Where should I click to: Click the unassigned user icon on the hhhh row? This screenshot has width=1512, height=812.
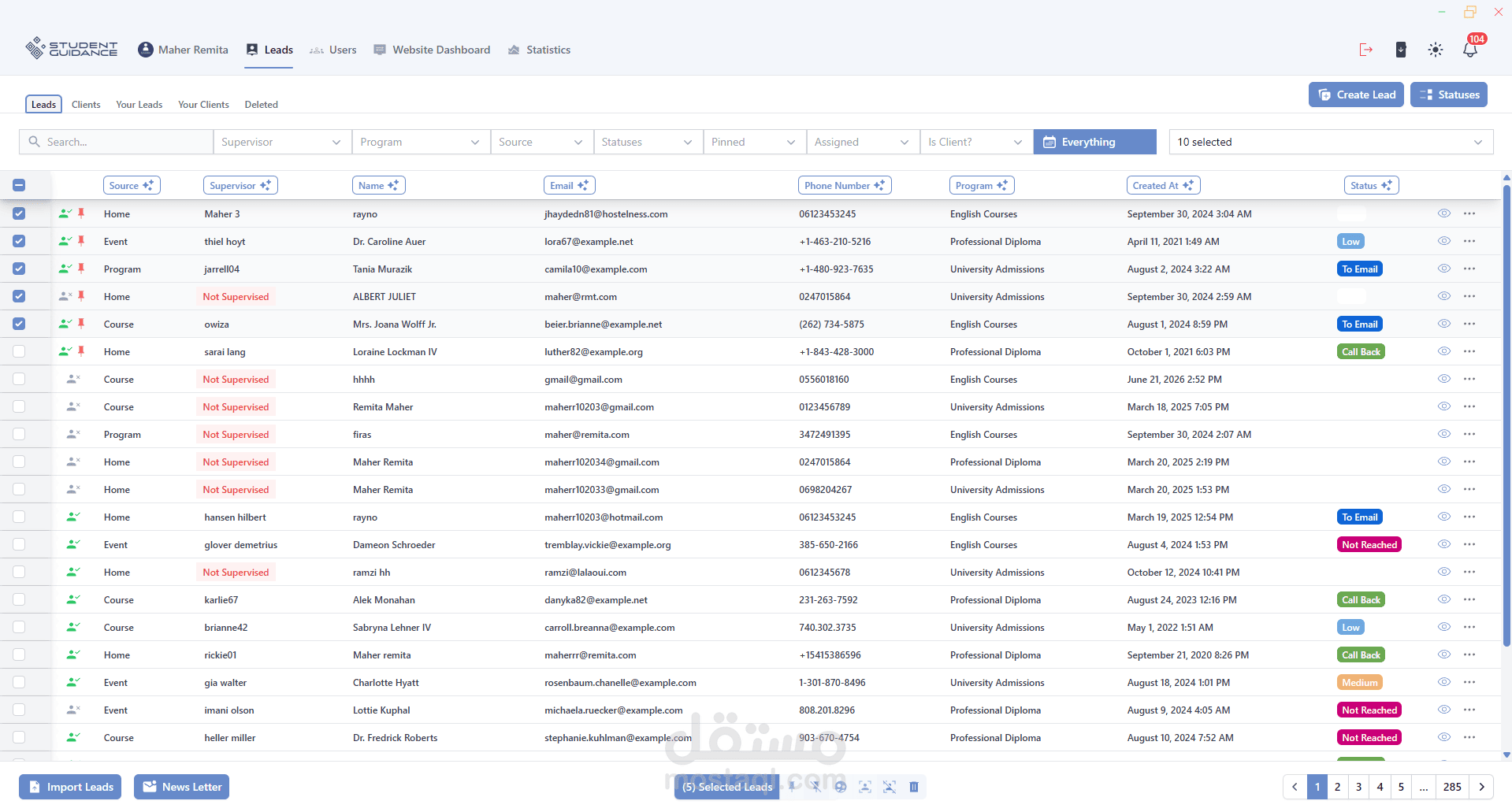[73, 379]
